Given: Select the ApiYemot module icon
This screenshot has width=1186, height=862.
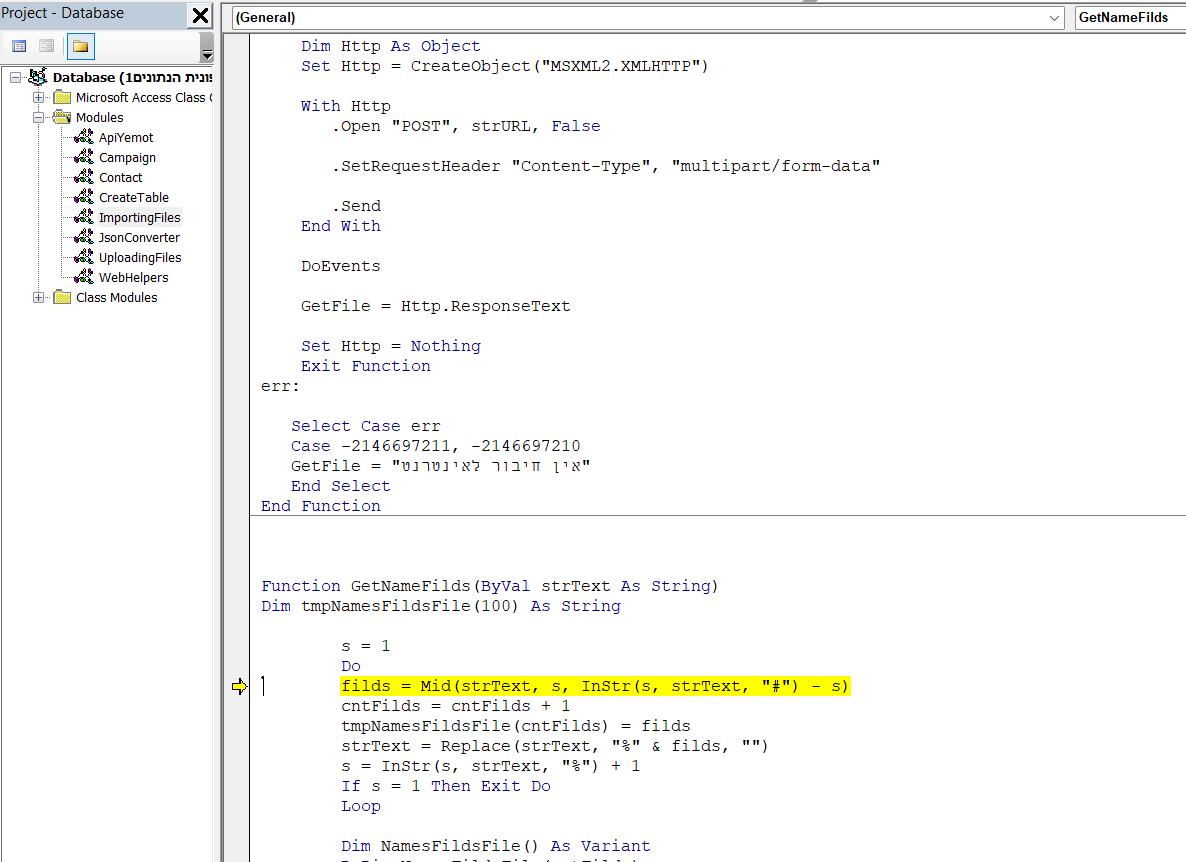Looking at the screenshot, I should coord(84,138).
